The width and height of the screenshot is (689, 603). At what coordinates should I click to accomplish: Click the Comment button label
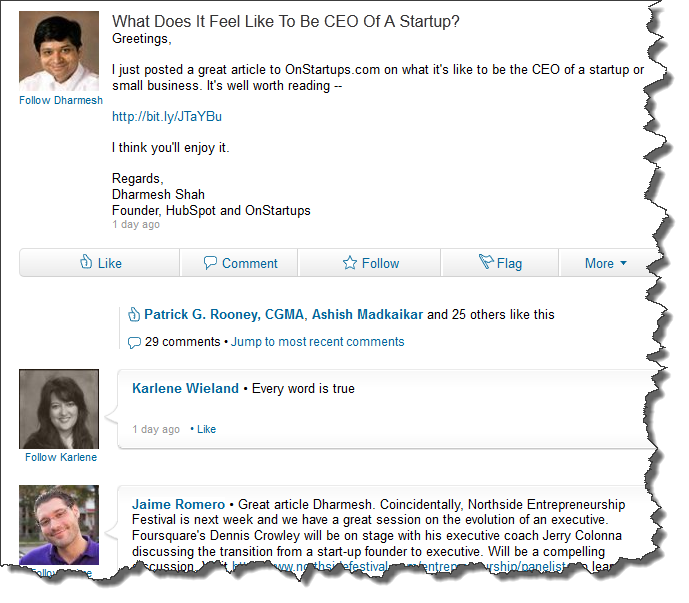(x=250, y=263)
